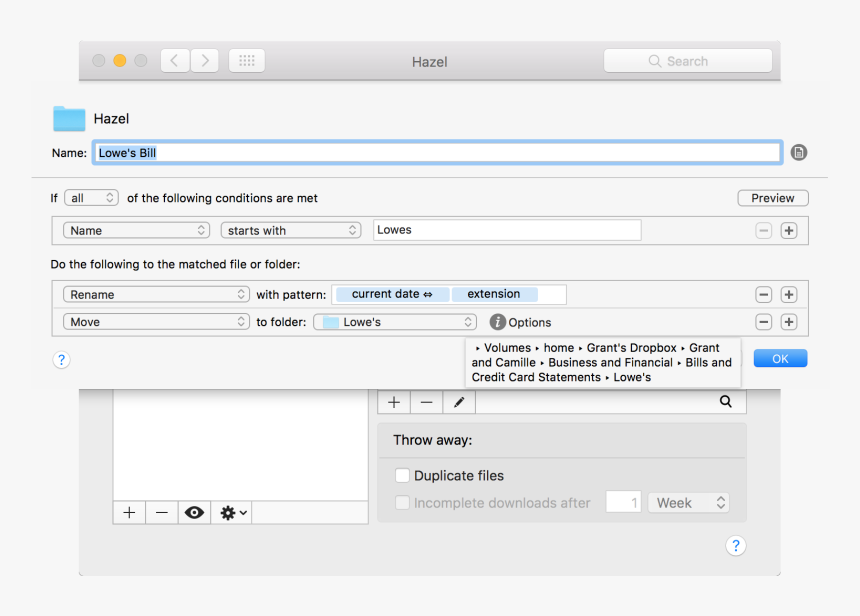
Task: Click the search magnifier in the rules panel
Action: coord(726,401)
